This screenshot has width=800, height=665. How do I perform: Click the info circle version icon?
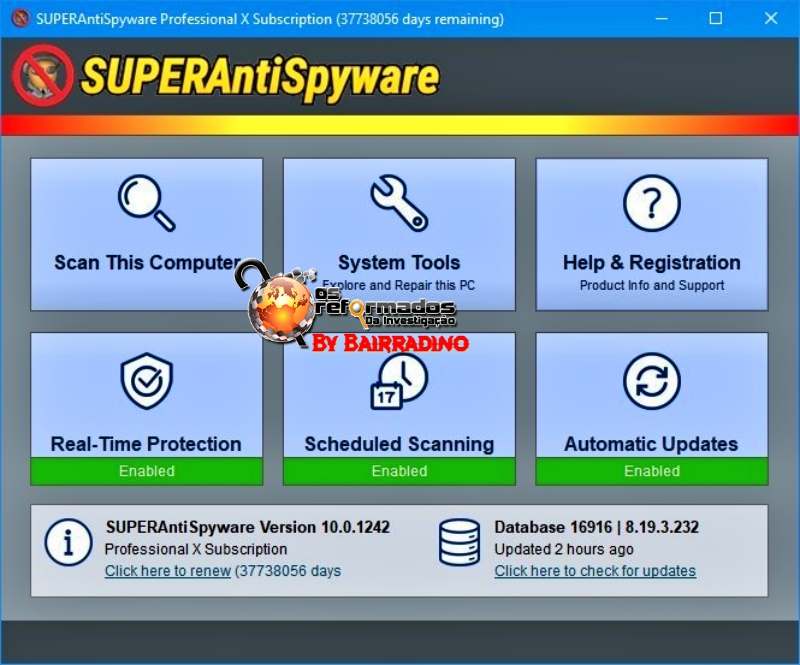68,543
